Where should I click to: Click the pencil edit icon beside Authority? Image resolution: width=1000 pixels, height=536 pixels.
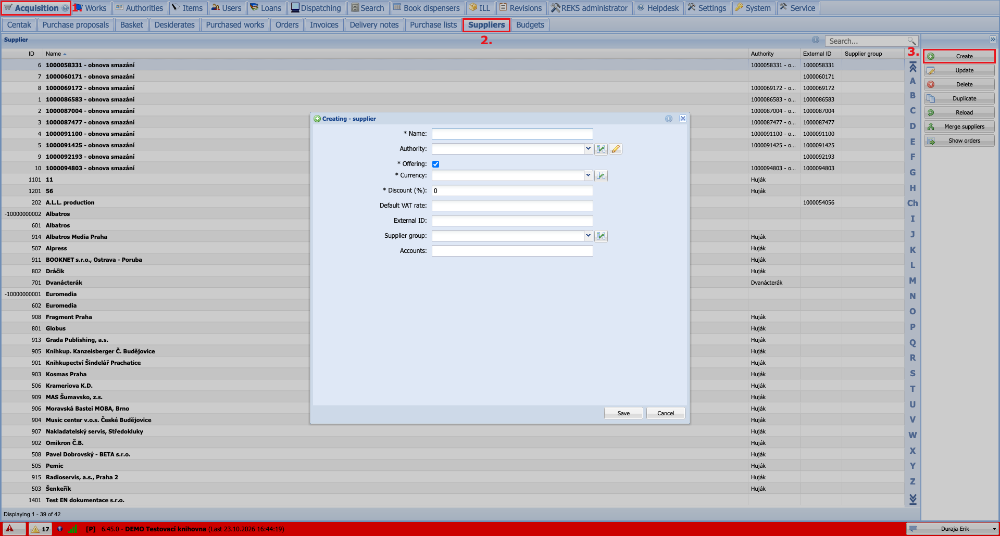point(615,149)
